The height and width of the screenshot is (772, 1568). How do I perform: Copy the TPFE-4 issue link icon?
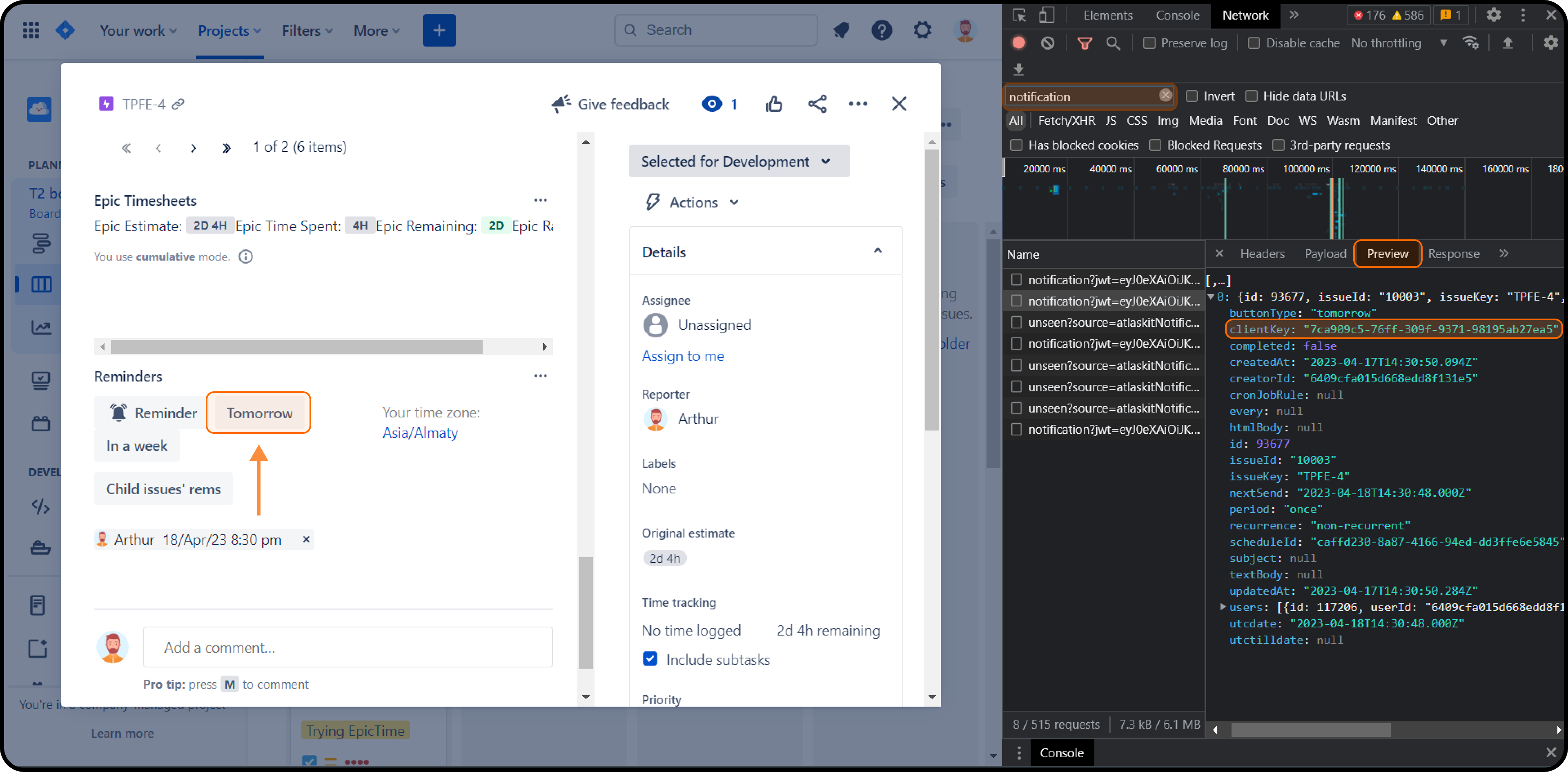tap(178, 104)
